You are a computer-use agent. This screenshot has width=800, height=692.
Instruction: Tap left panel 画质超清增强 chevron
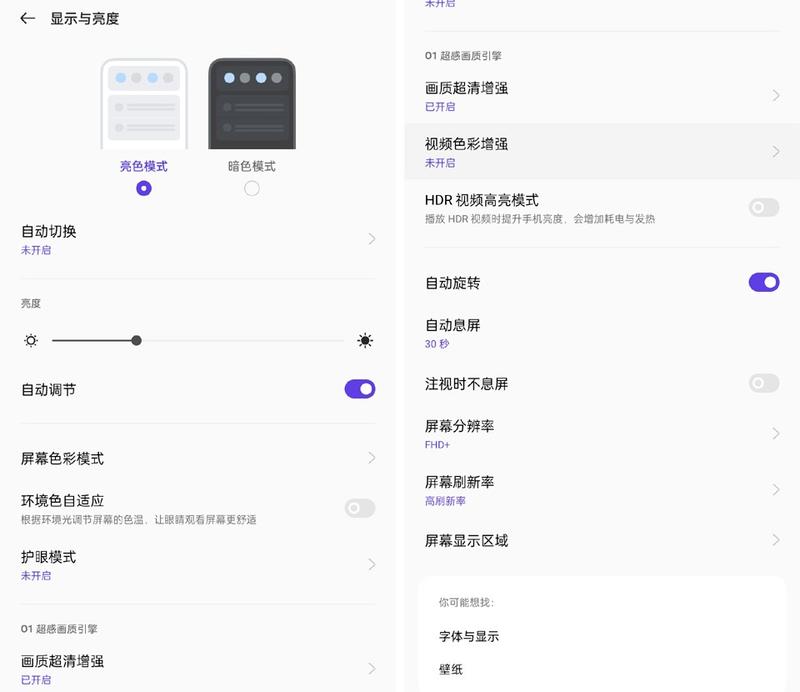[x=372, y=669]
